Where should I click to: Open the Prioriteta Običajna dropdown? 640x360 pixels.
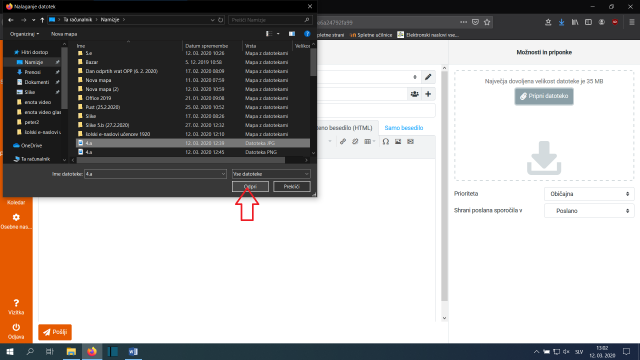point(589,194)
